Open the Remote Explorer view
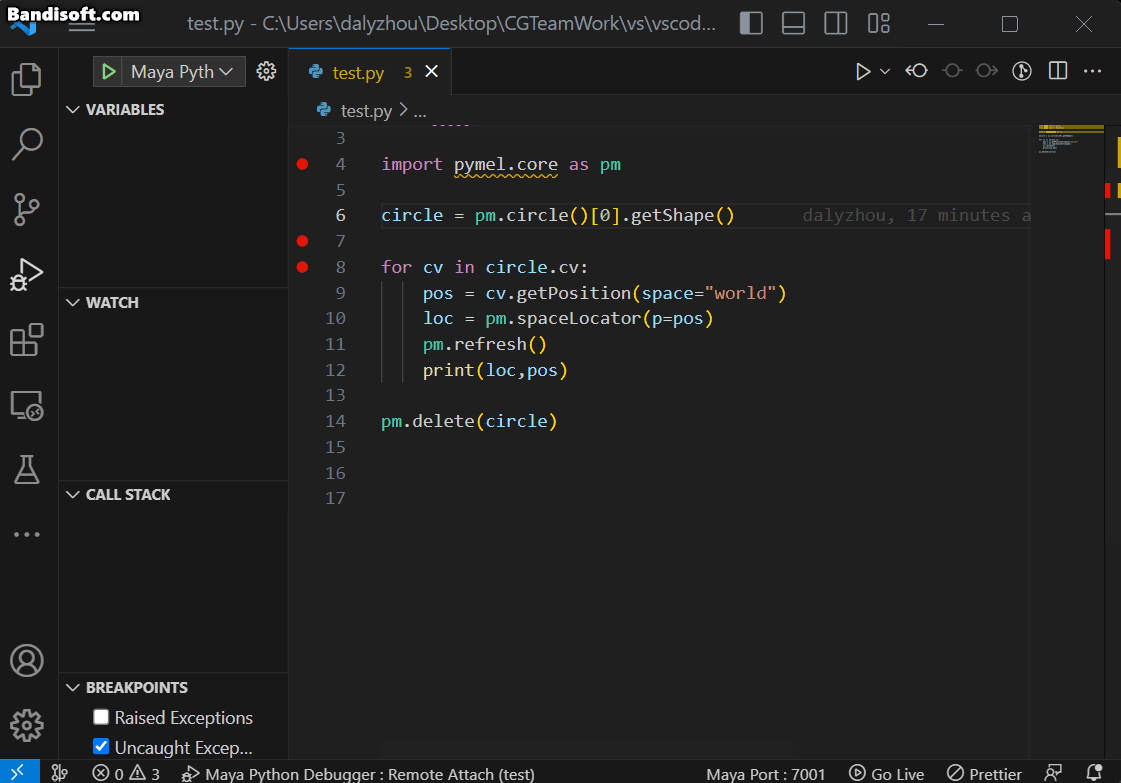1121x783 pixels. coord(26,405)
